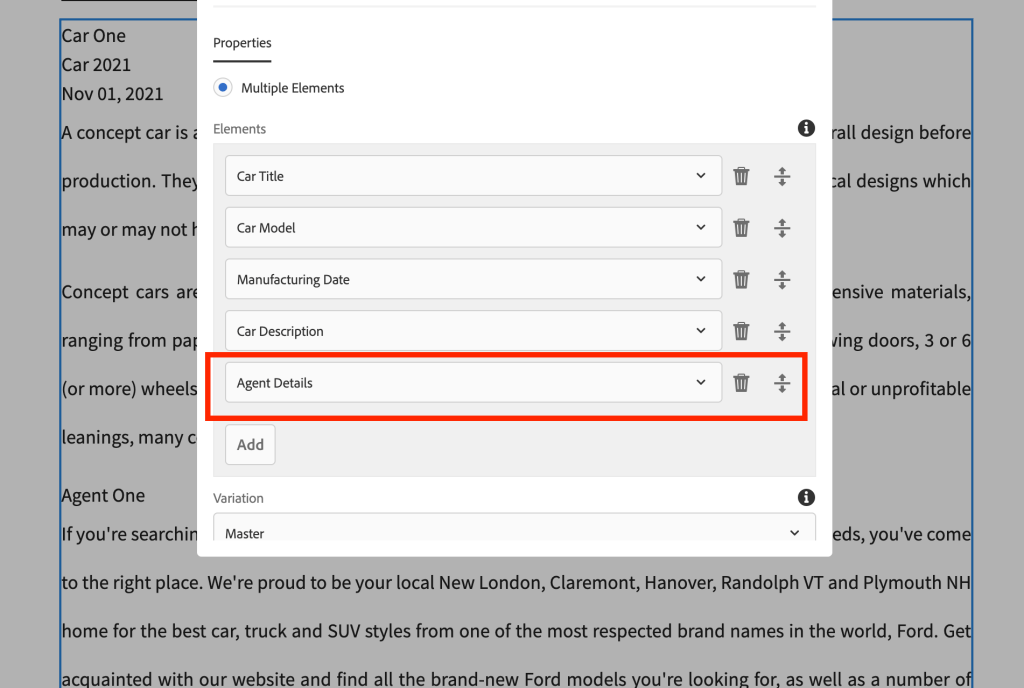
Task: Delete the Manufacturing Date element
Action: tap(741, 280)
